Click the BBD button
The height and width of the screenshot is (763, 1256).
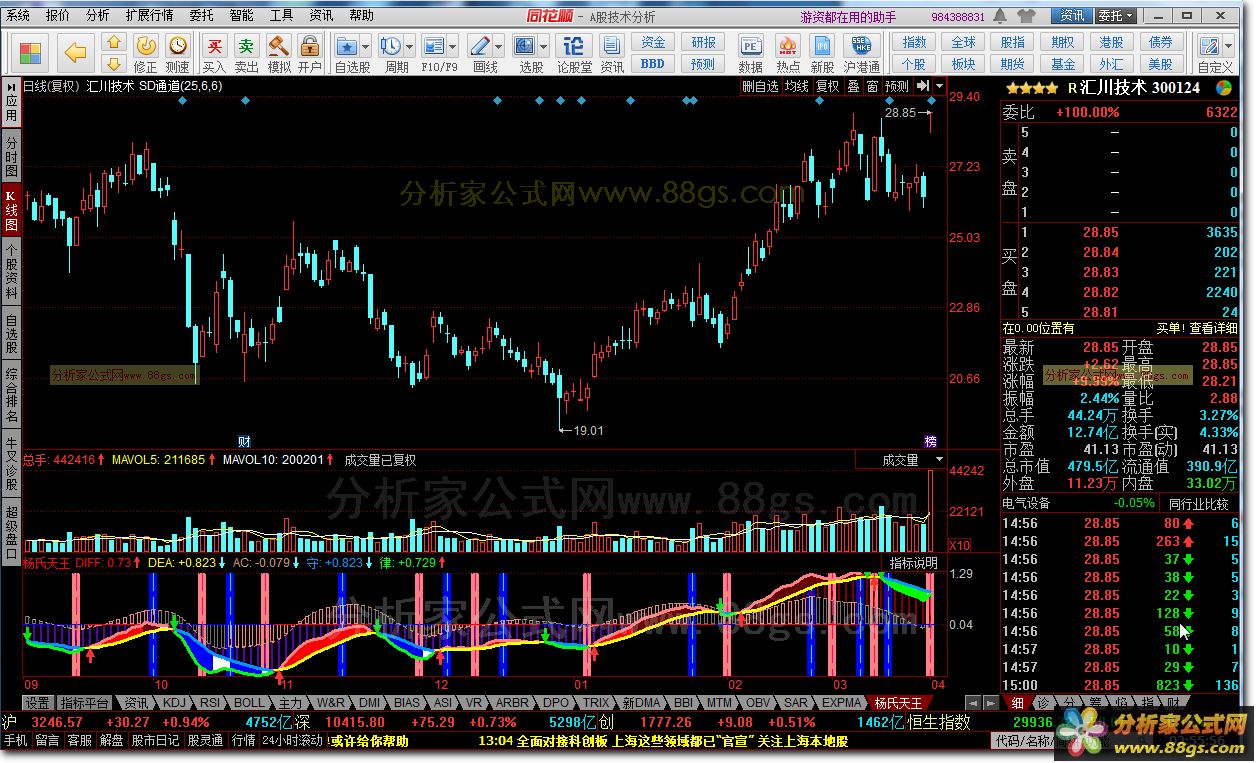click(652, 63)
